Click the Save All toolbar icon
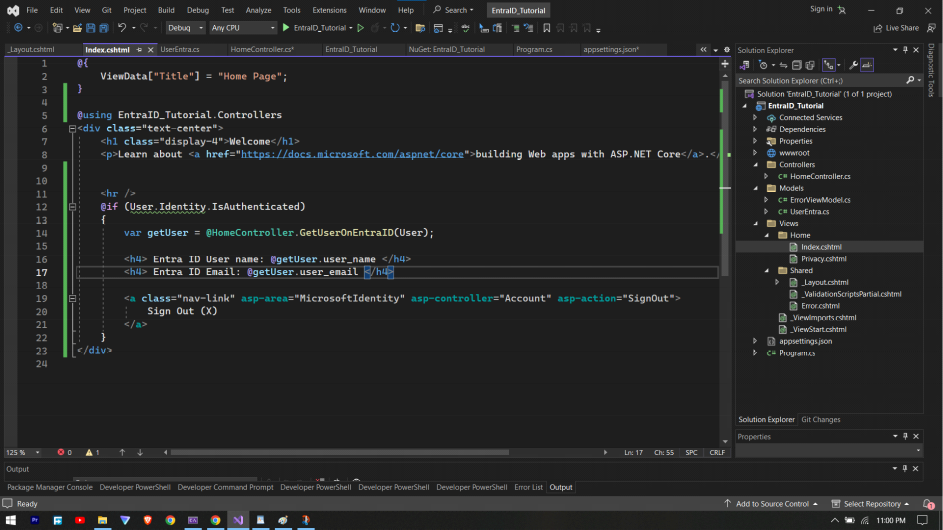This screenshot has width=943, height=530. pyautogui.click(x=104, y=28)
